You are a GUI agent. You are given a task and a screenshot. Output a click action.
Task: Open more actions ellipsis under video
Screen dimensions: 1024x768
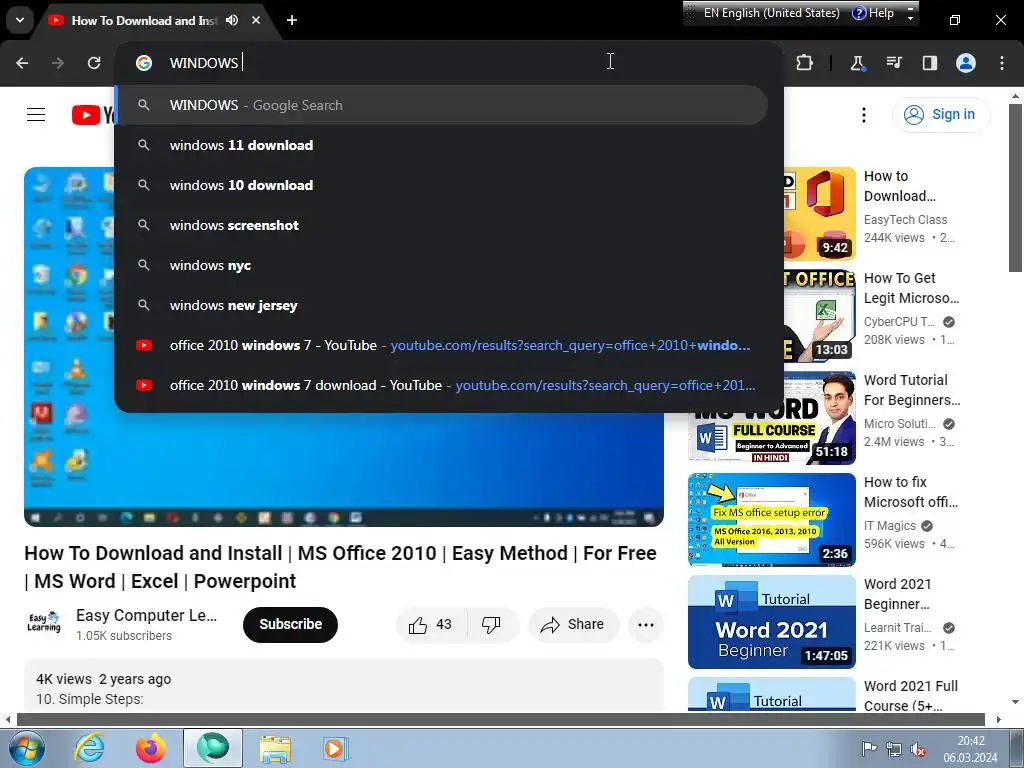pos(646,624)
